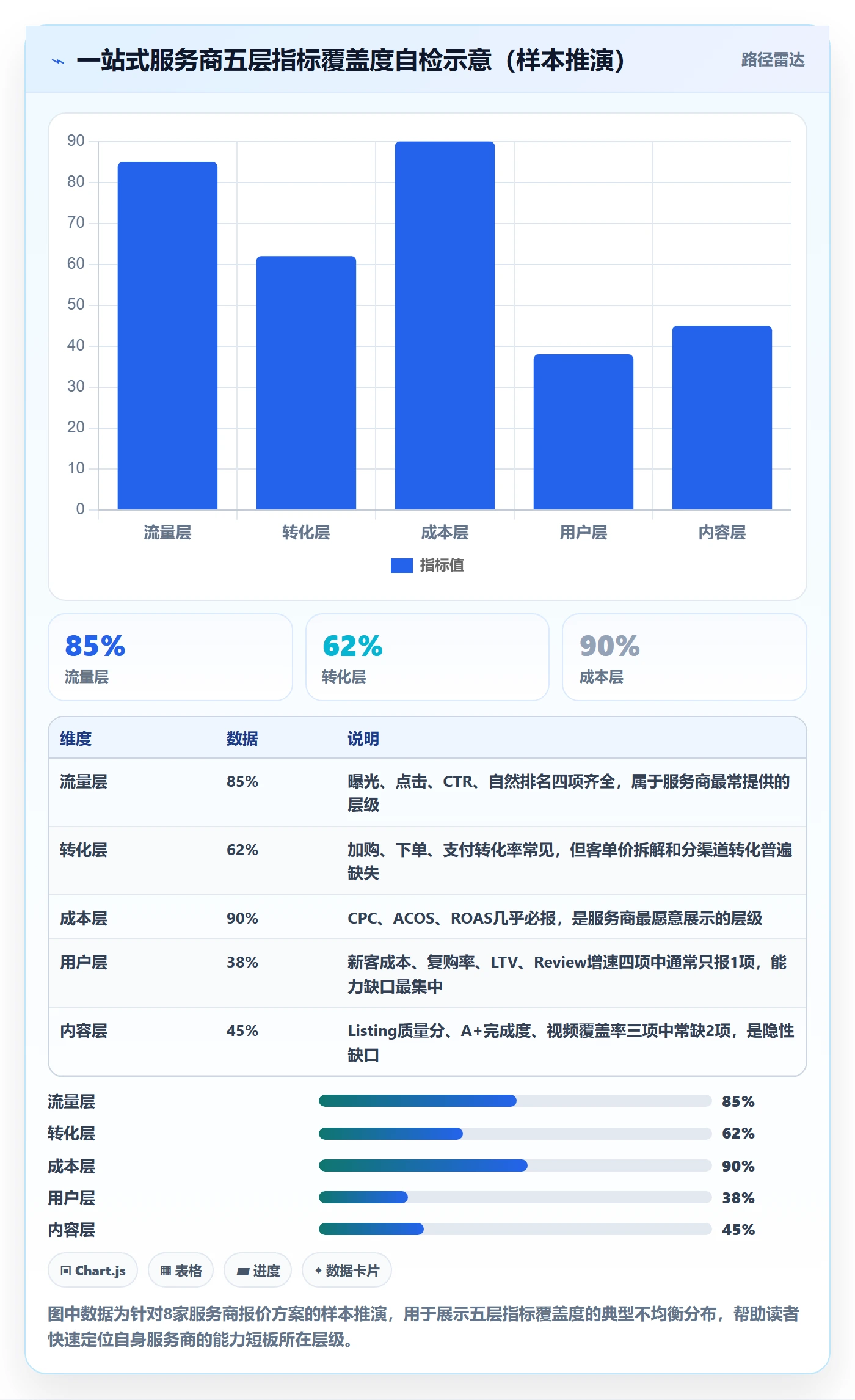This screenshot has width=855, height=1400.
Task: Click the 流量层 progress bar at 85%
Action: pyautogui.click(x=515, y=1101)
